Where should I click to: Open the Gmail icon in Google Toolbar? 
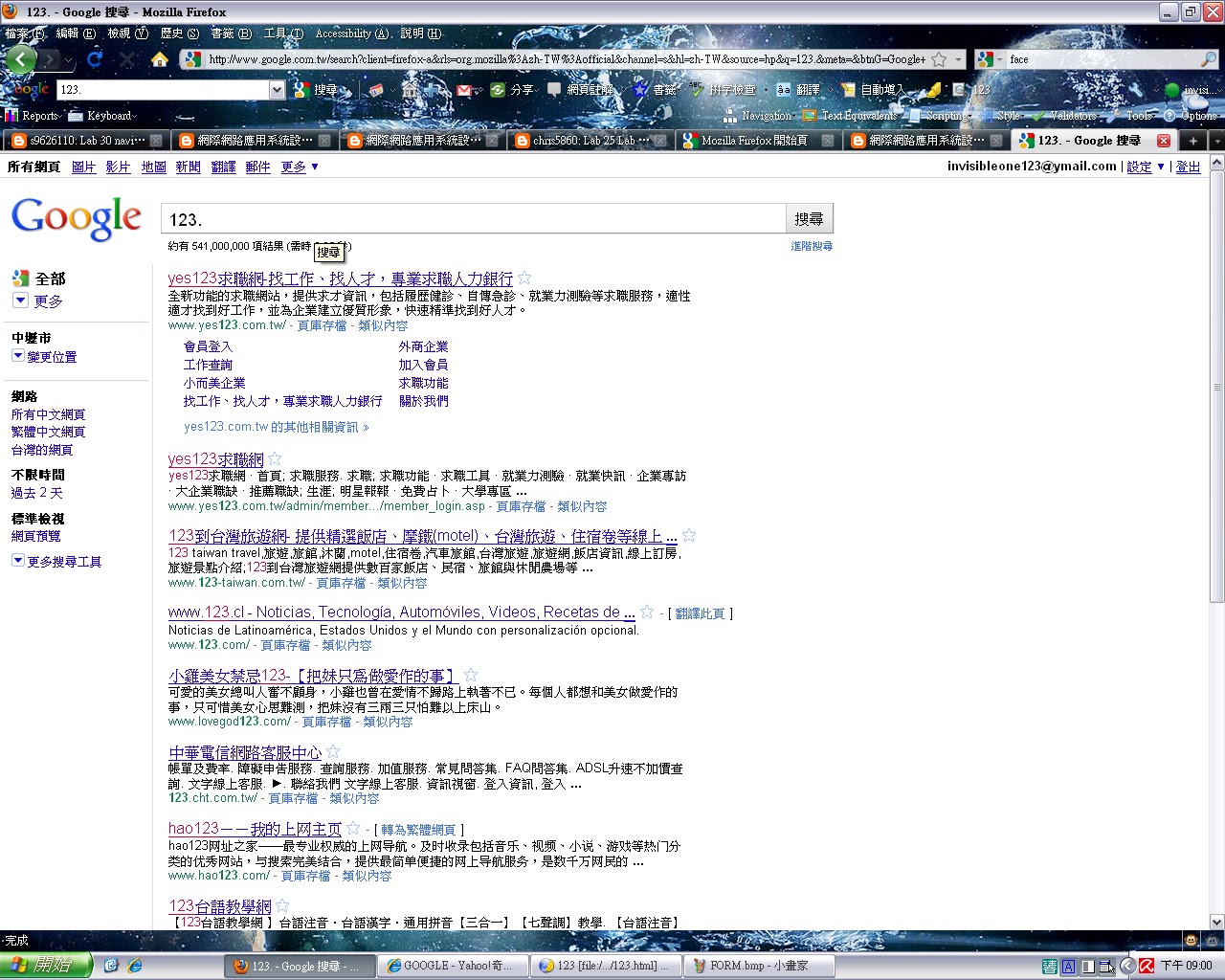pos(464,90)
